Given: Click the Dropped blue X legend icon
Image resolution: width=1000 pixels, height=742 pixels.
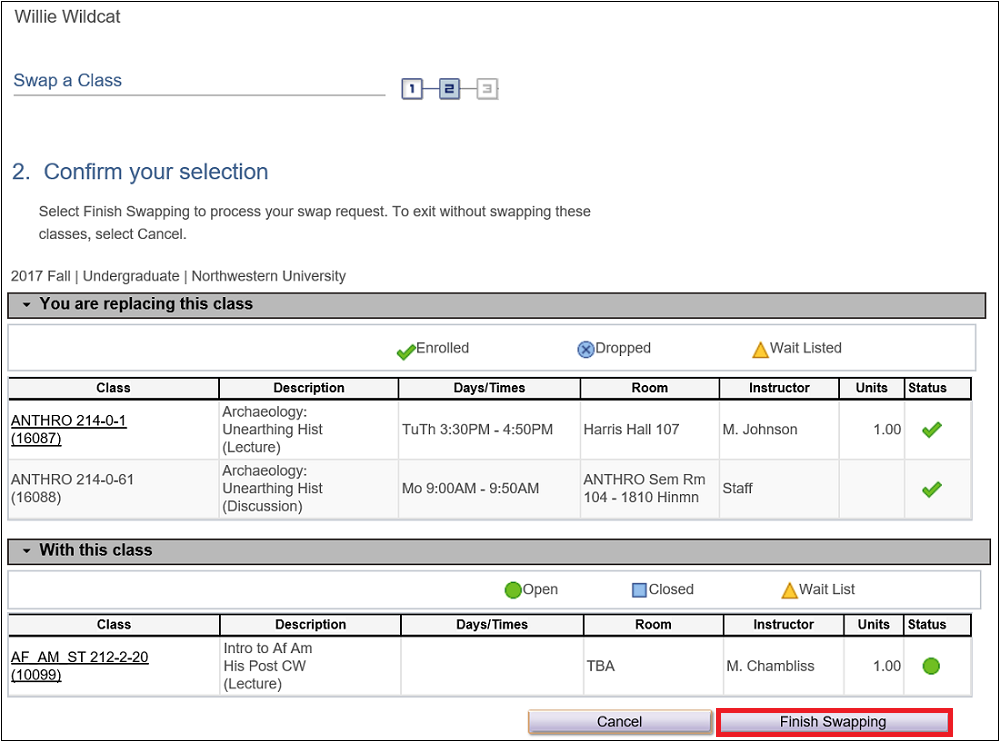Looking at the screenshot, I should click(585, 350).
